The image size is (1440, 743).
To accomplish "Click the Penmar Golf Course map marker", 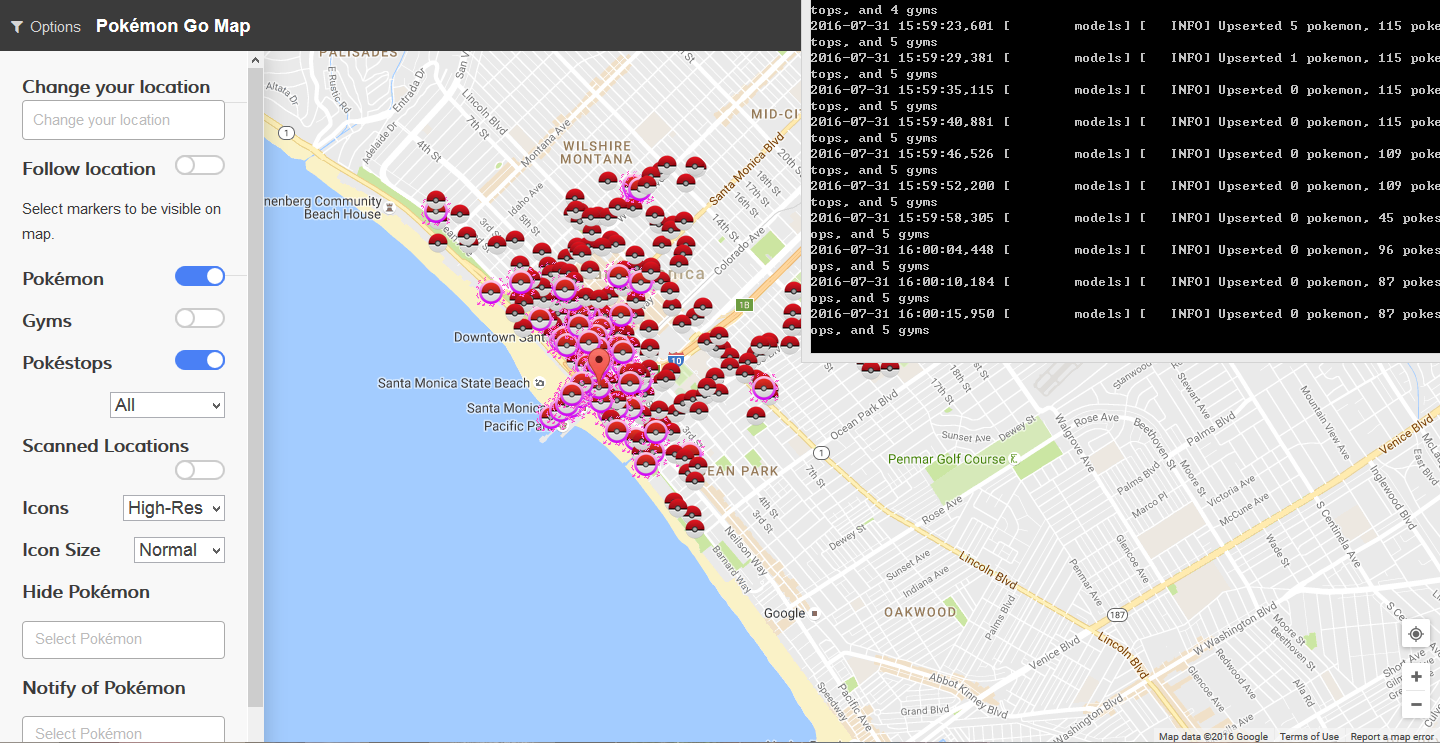I will tap(1014, 458).
